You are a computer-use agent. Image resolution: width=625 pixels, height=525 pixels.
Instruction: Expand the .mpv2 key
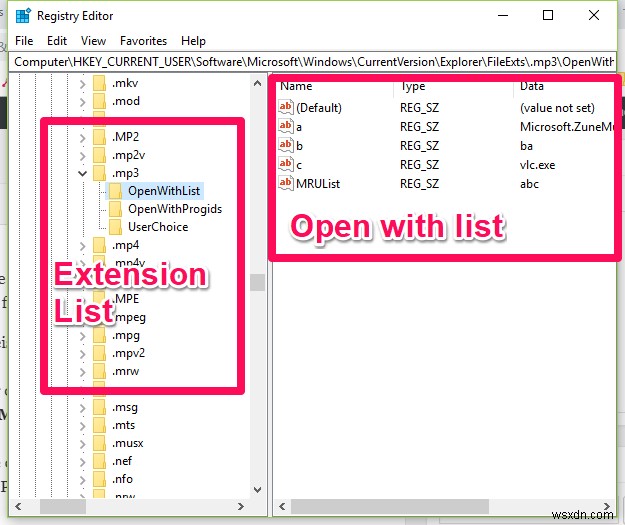point(83,354)
